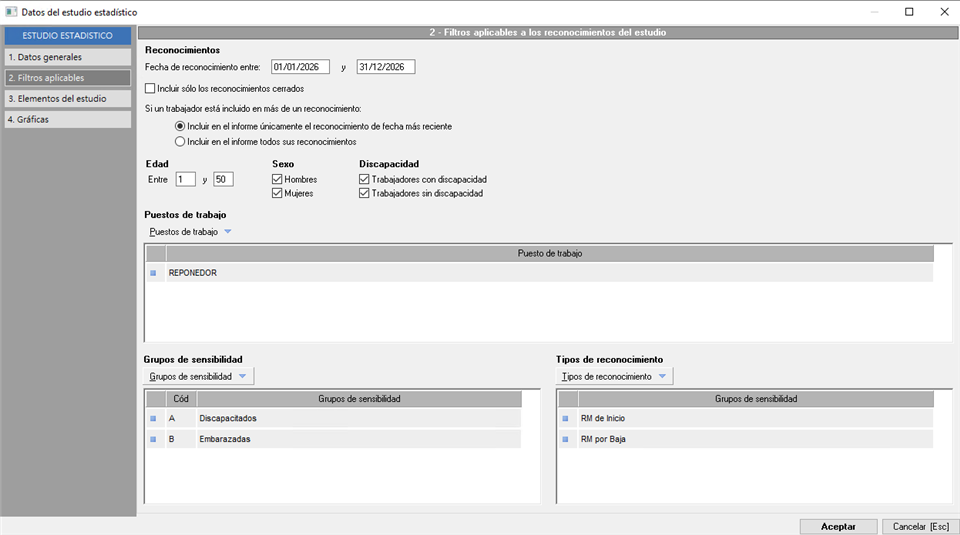This screenshot has height=535, width=960.
Task: Select 'únicamente el reconocimiento de fecha más reciente' option
Action: 180,126
